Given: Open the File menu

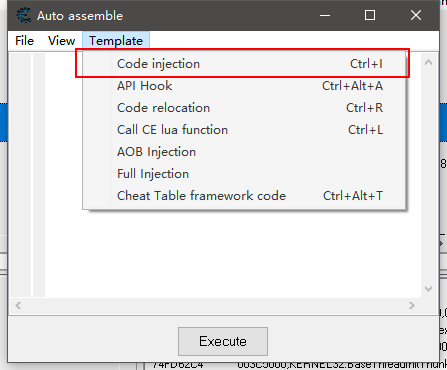Looking at the screenshot, I should (x=24, y=41).
